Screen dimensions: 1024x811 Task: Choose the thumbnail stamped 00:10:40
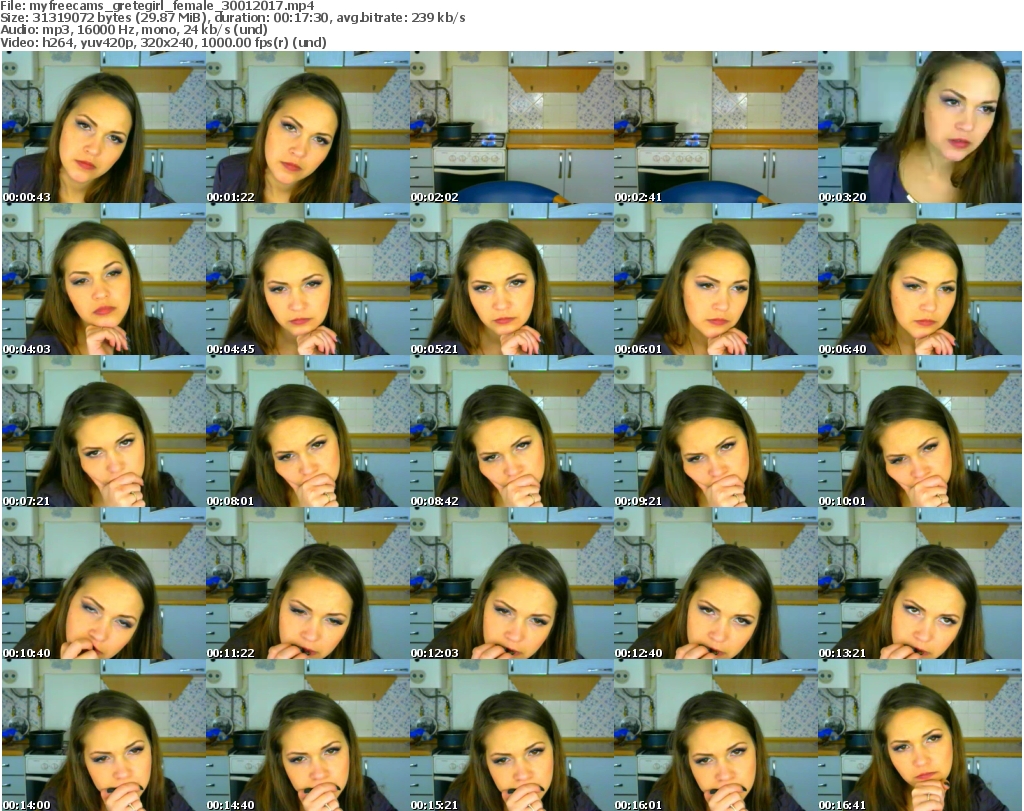click(x=104, y=584)
